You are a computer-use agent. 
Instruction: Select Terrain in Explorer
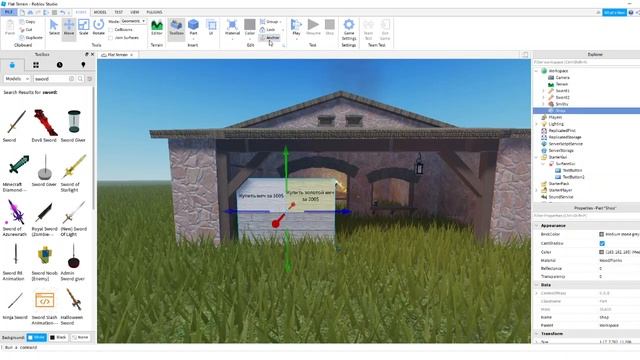pos(562,84)
